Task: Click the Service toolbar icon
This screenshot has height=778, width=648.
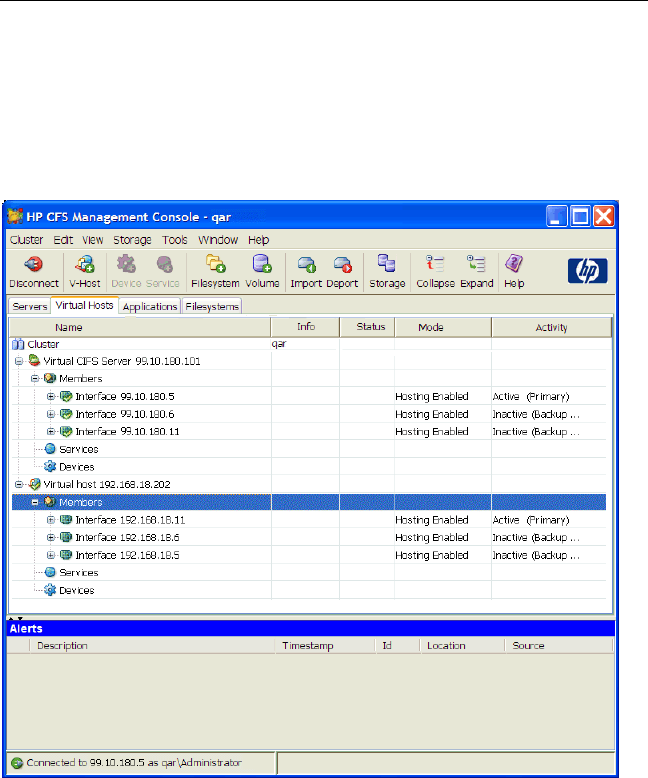Action: click(x=164, y=264)
